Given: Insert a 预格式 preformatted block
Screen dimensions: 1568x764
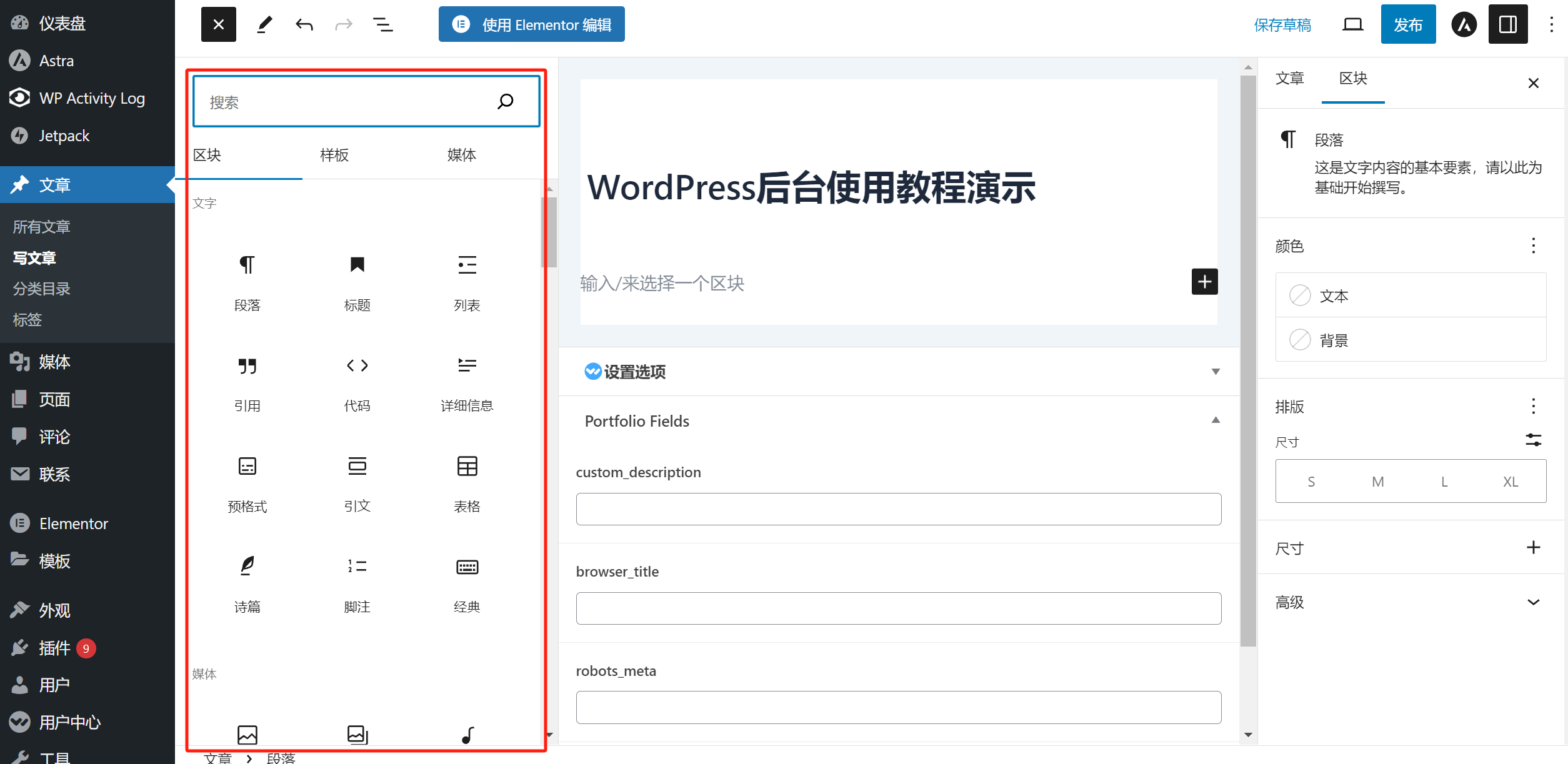Looking at the screenshot, I should 247,484.
